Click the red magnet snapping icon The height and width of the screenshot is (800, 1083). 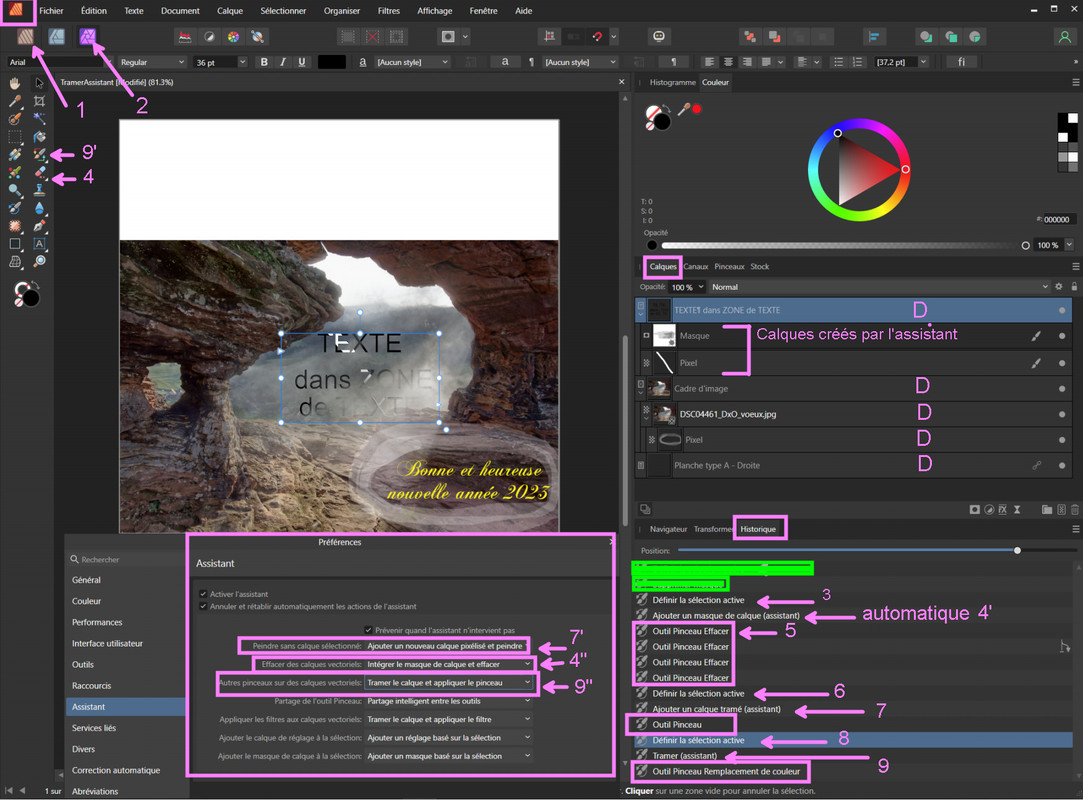point(597,37)
